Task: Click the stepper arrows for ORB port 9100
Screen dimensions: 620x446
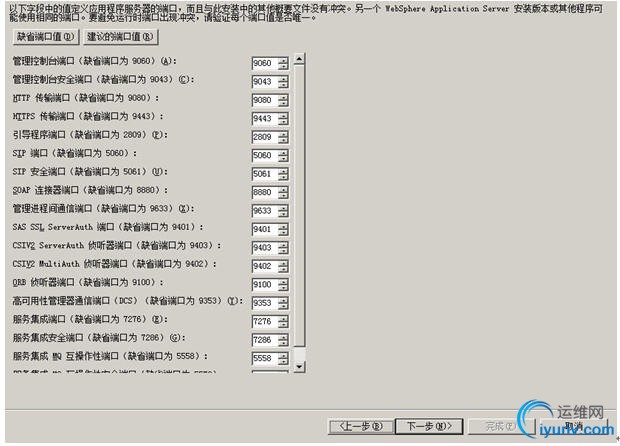Action: pyautogui.click(x=283, y=285)
